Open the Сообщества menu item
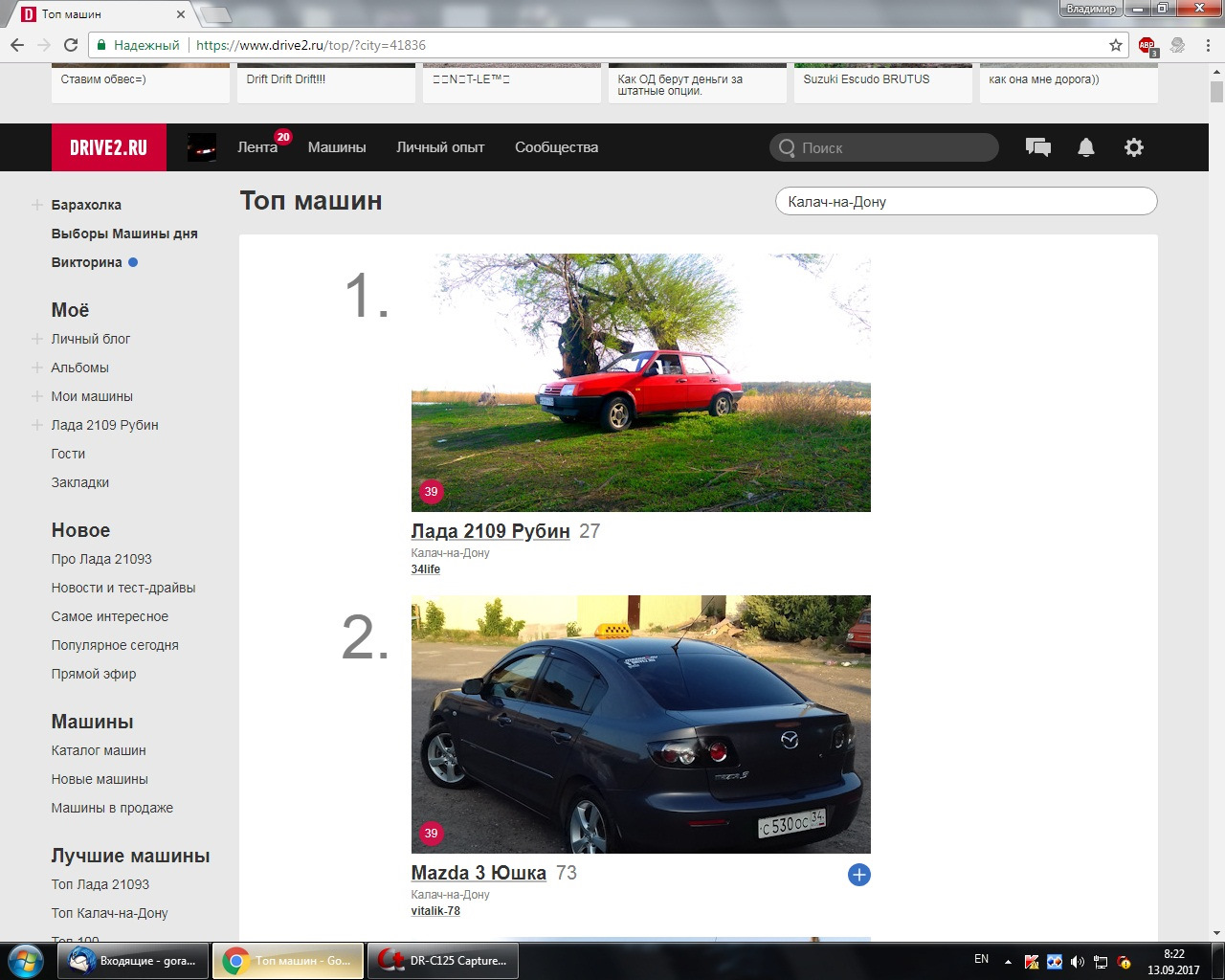The width and height of the screenshot is (1225, 980). [x=556, y=147]
